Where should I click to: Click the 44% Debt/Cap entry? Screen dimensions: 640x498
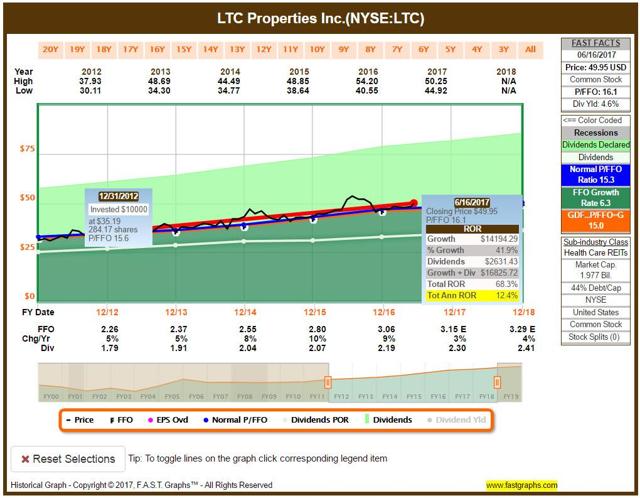click(596, 288)
